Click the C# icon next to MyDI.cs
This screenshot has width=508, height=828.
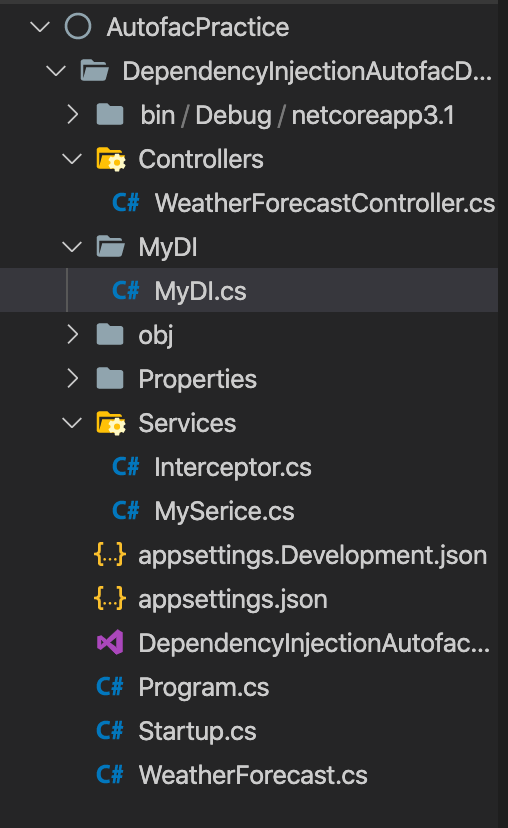point(126,290)
